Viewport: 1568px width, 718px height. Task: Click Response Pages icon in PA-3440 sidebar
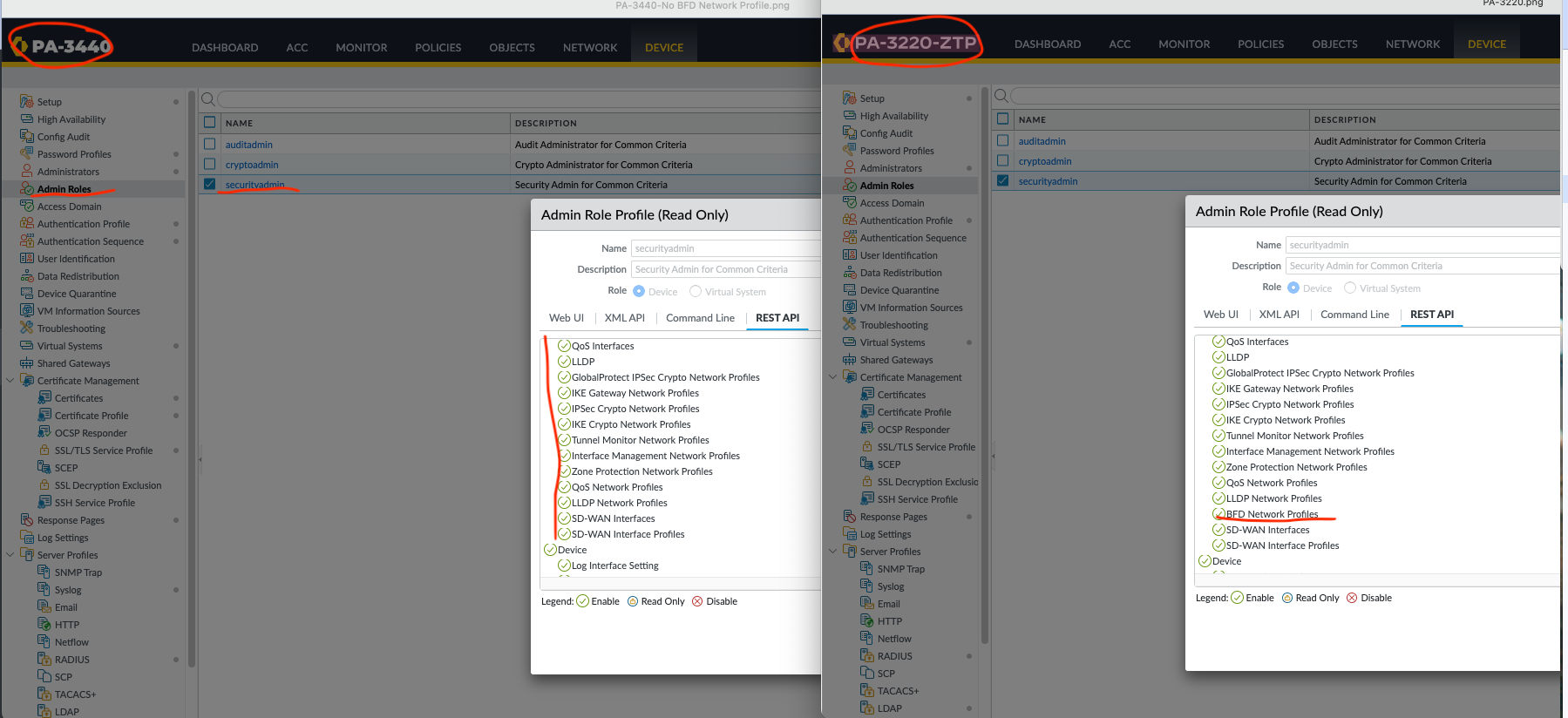(x=27, y=520)
